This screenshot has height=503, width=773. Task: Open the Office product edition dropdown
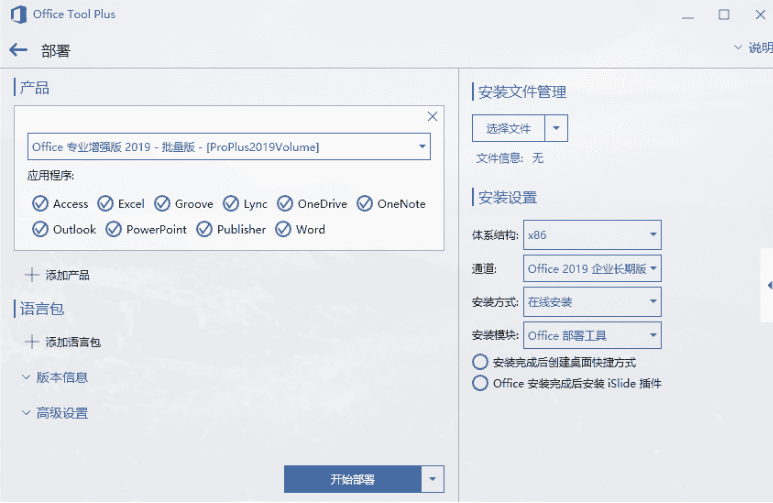pos(229,146)
